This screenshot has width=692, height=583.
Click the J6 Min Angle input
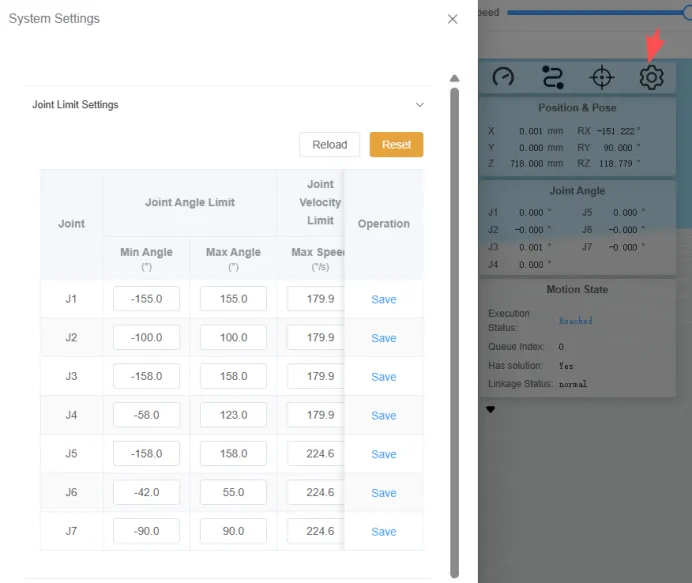[x=146, y=492]
